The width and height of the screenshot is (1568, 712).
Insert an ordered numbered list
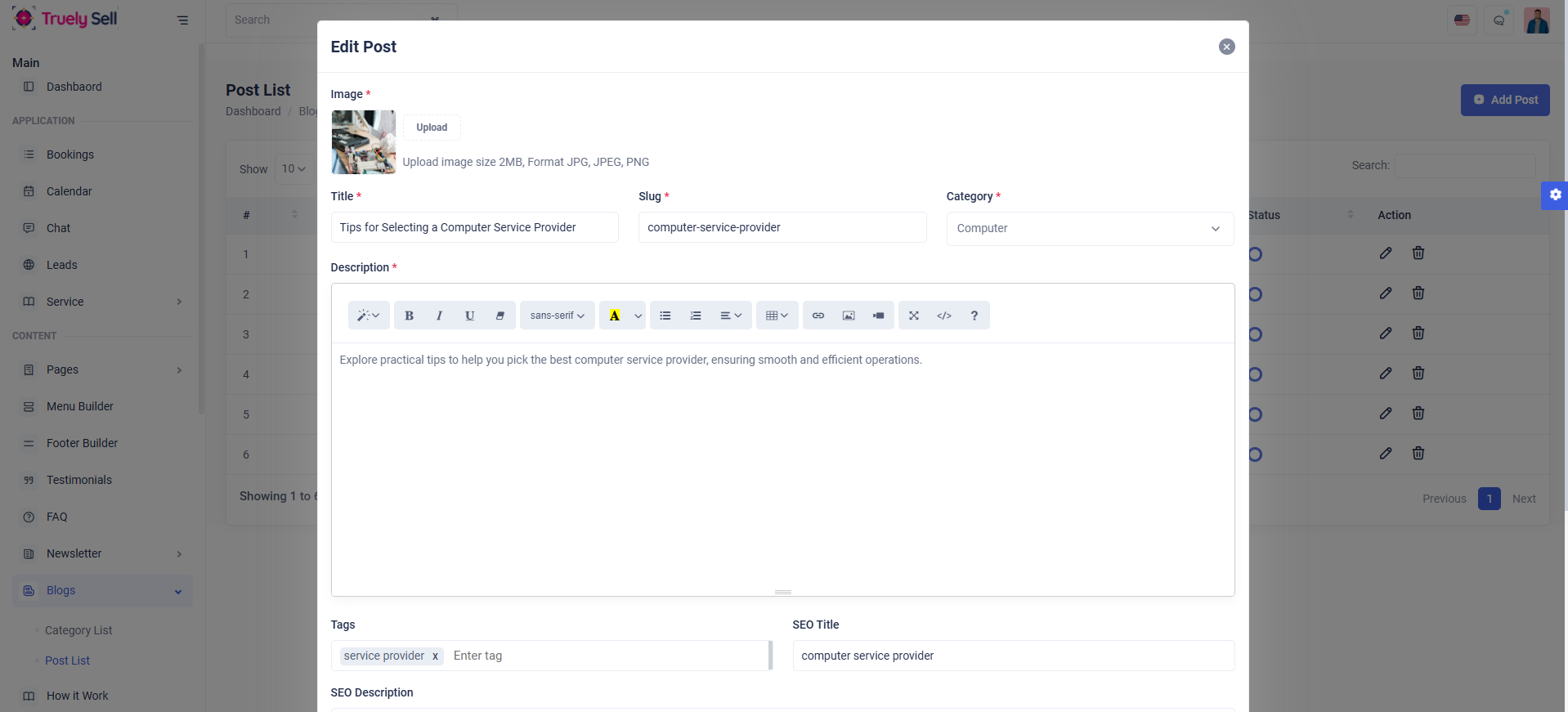click(x=696, y=316)
